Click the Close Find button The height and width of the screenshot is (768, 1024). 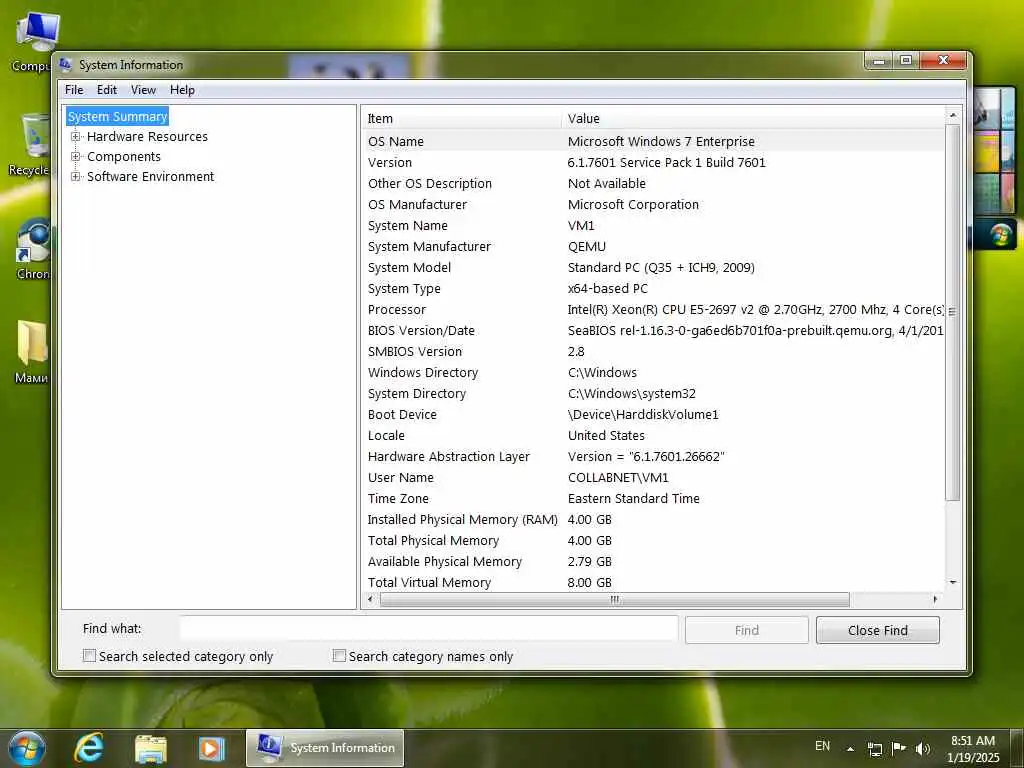coord(877,630)
